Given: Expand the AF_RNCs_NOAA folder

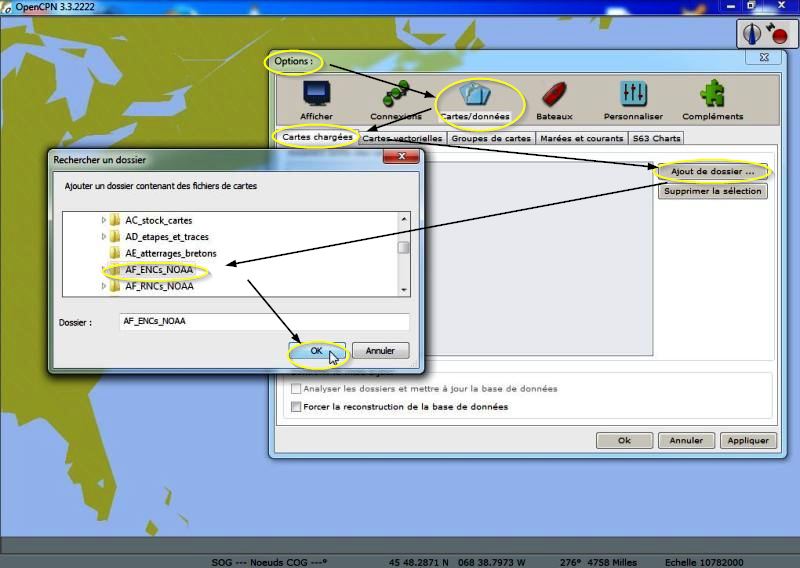Looking at the screenshot, I should pyautogui.click(x=104, y=286).
